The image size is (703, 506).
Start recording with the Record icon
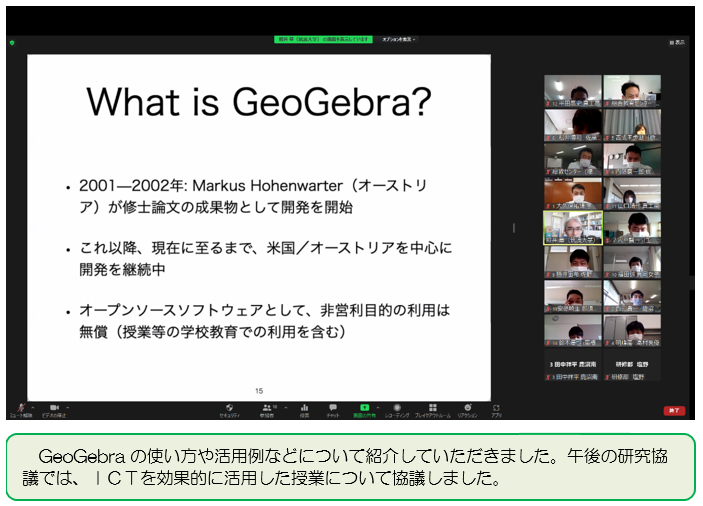coord(397,407)
